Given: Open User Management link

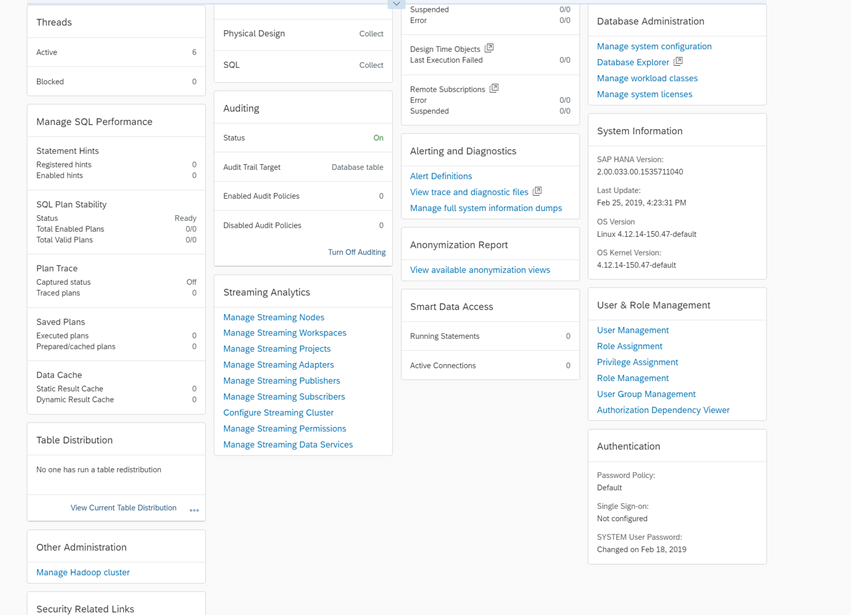Looking at the screenshot, I should pos(633,330).
